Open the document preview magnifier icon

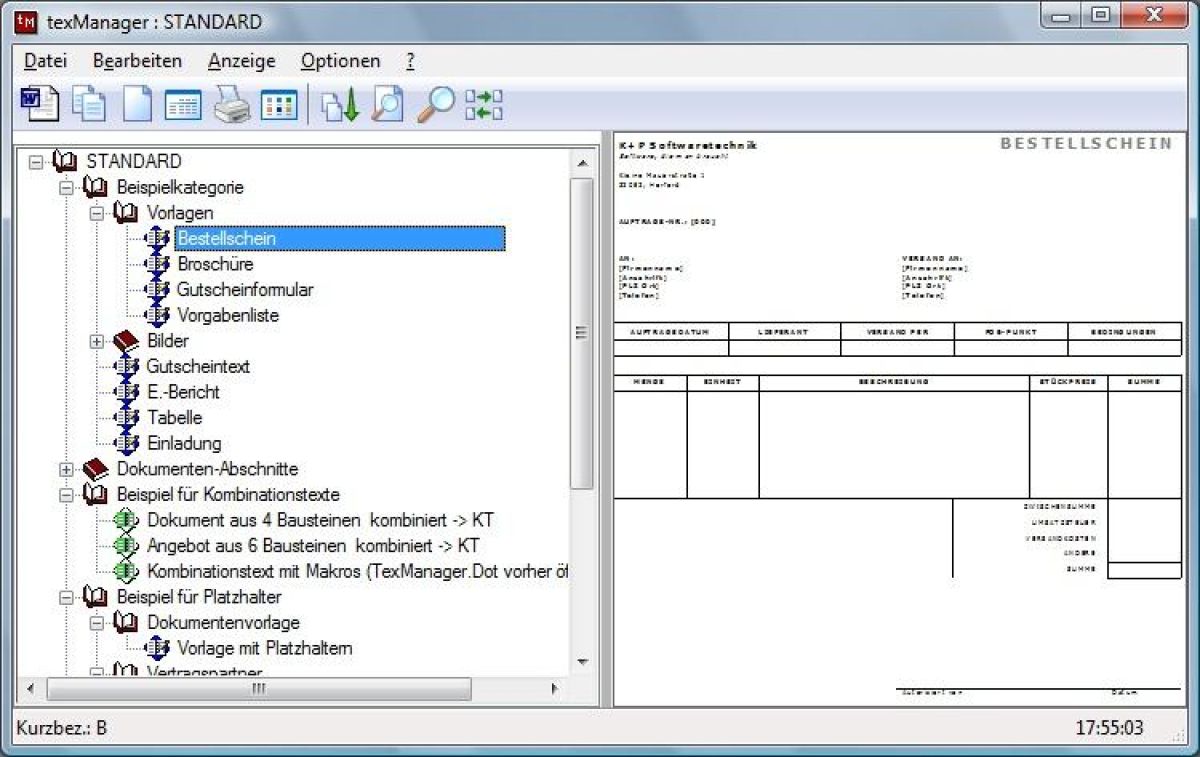click(x=389, y=103)
